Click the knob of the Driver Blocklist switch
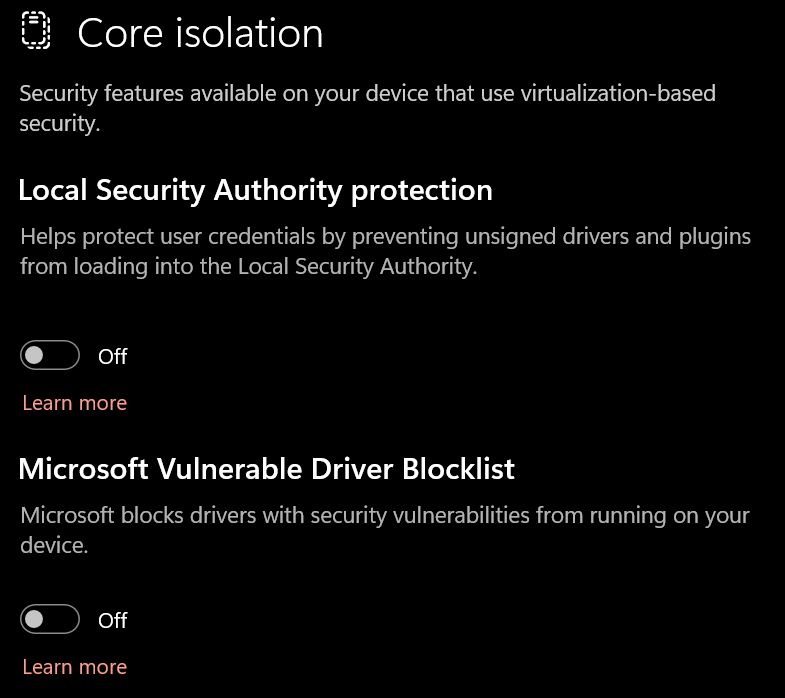The image size is (785, 698). pyautogui.click(x=34, y=619)
